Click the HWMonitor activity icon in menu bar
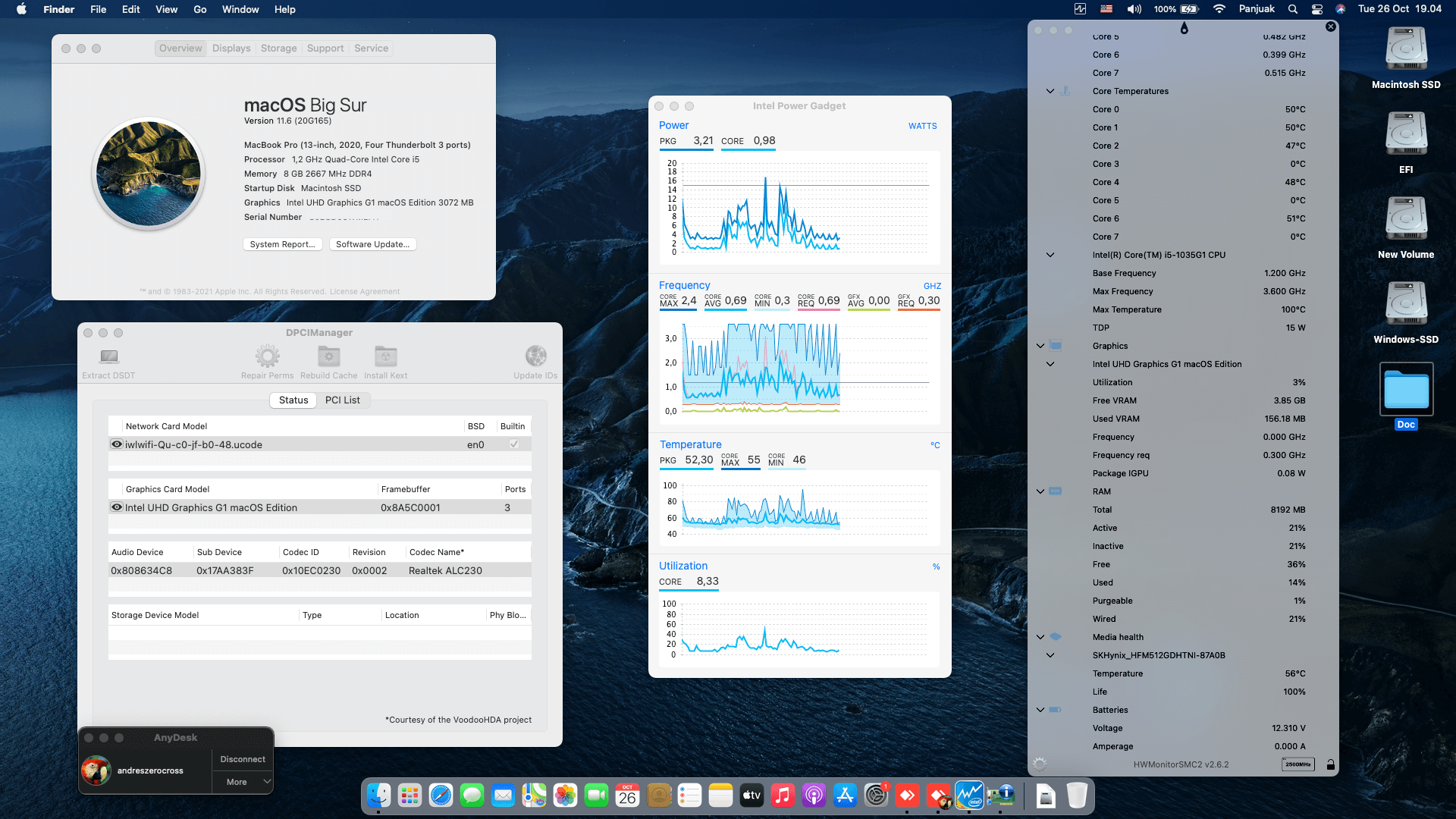1456x819 pixels. click(1080, 9)
